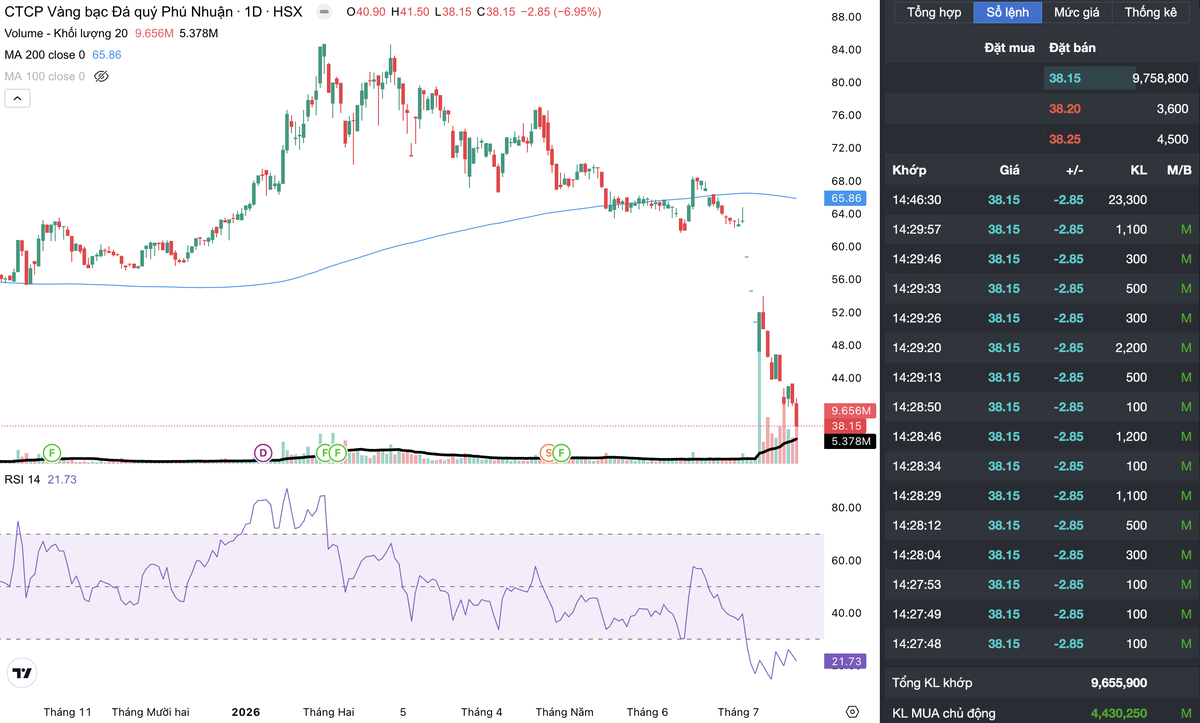Open the Thống kê tab
The image size is (1200, 723).
point(1150,12)
